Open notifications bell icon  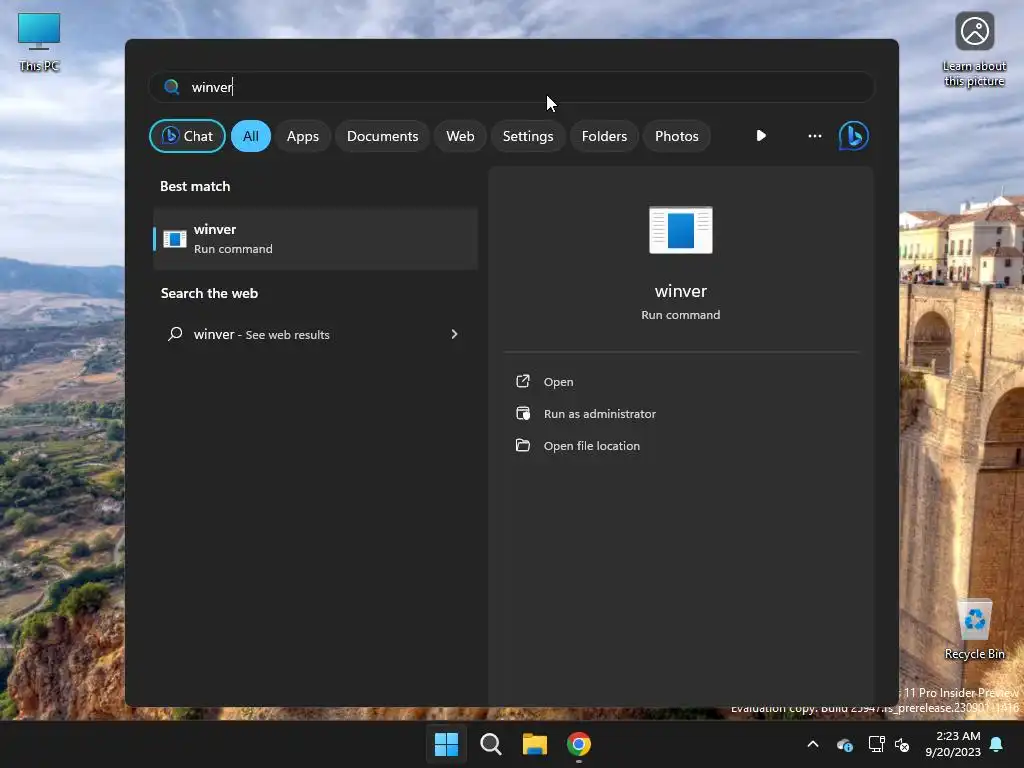pyautogui.click(x=997, y=744)
